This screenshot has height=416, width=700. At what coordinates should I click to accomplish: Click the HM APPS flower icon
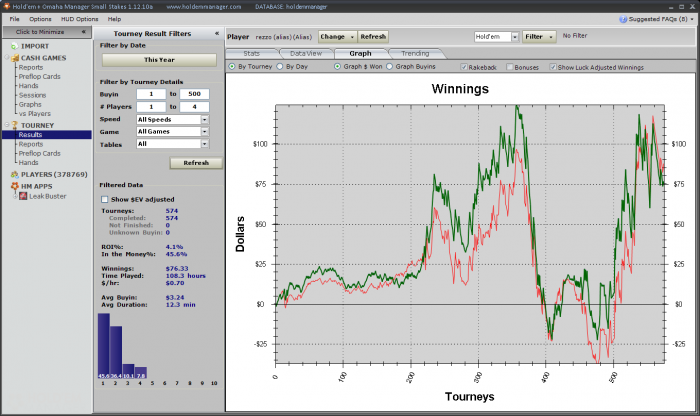pos(15,186)
